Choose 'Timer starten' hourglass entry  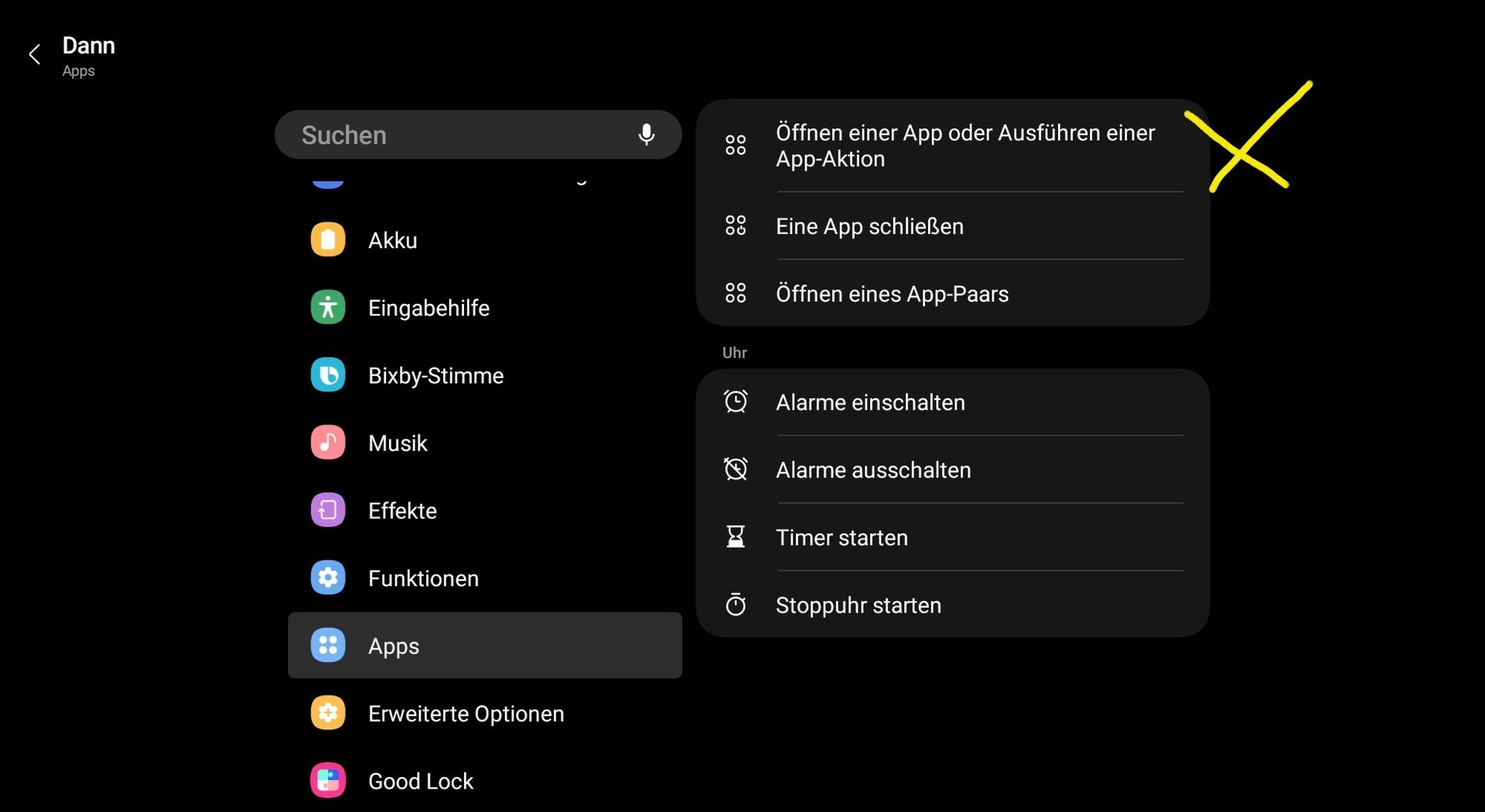pos(953,537)
